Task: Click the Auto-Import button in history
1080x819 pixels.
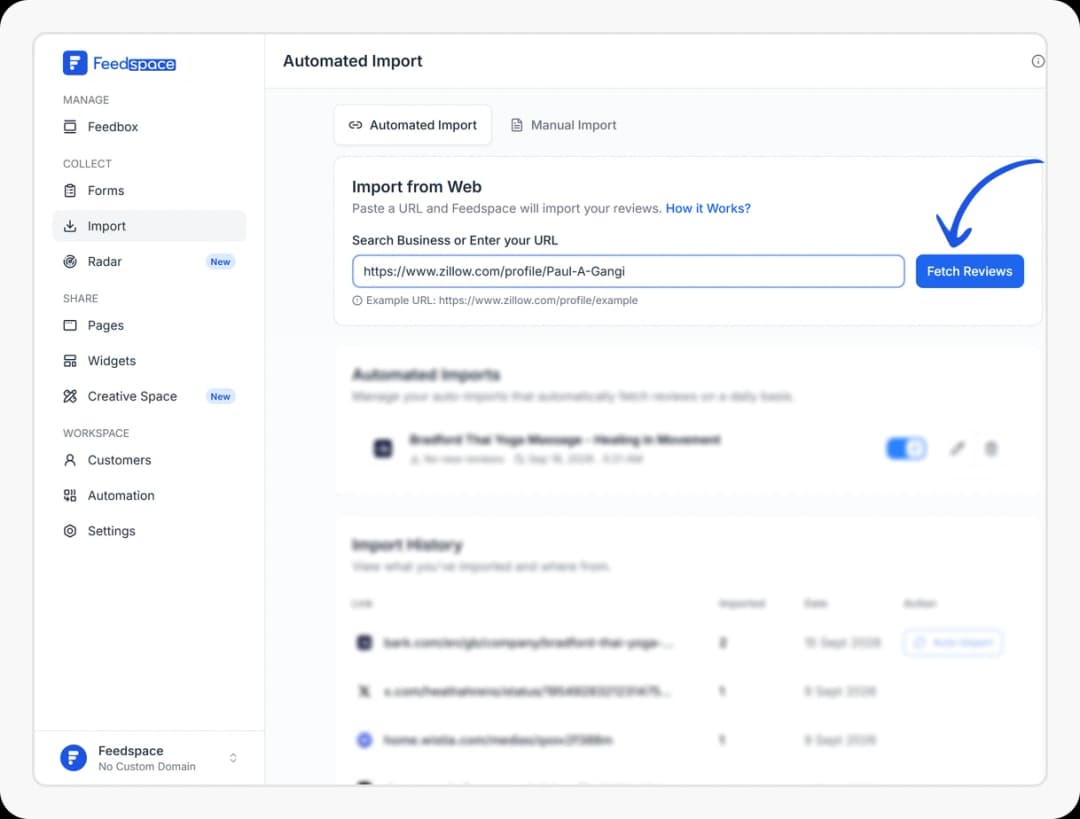Action: click(x=953, y=643)
